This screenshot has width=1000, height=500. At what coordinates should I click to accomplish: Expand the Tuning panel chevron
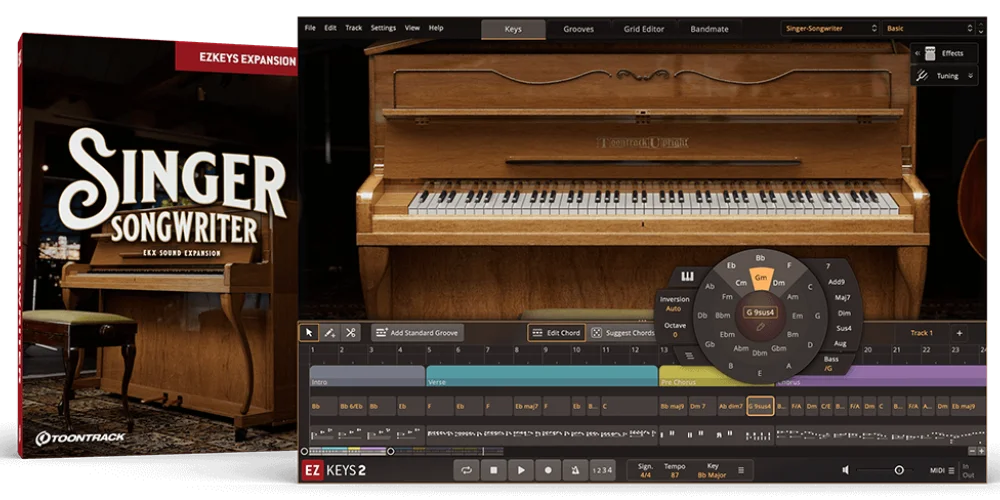coord(971,76)
